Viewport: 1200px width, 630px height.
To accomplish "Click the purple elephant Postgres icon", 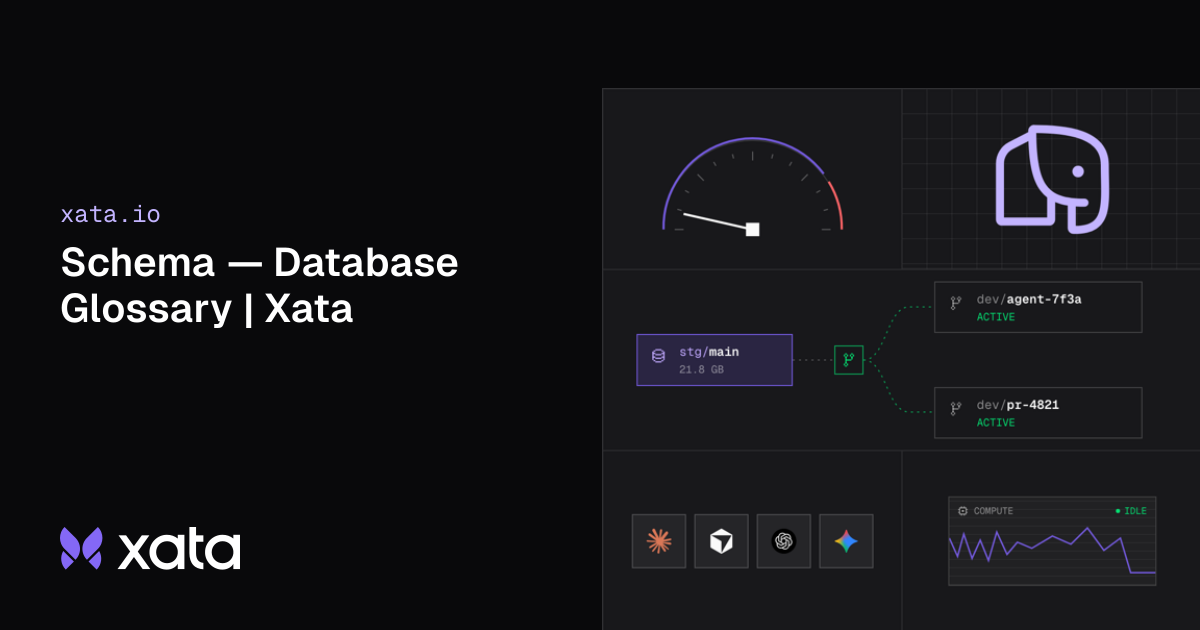I will coord(1052,179).
